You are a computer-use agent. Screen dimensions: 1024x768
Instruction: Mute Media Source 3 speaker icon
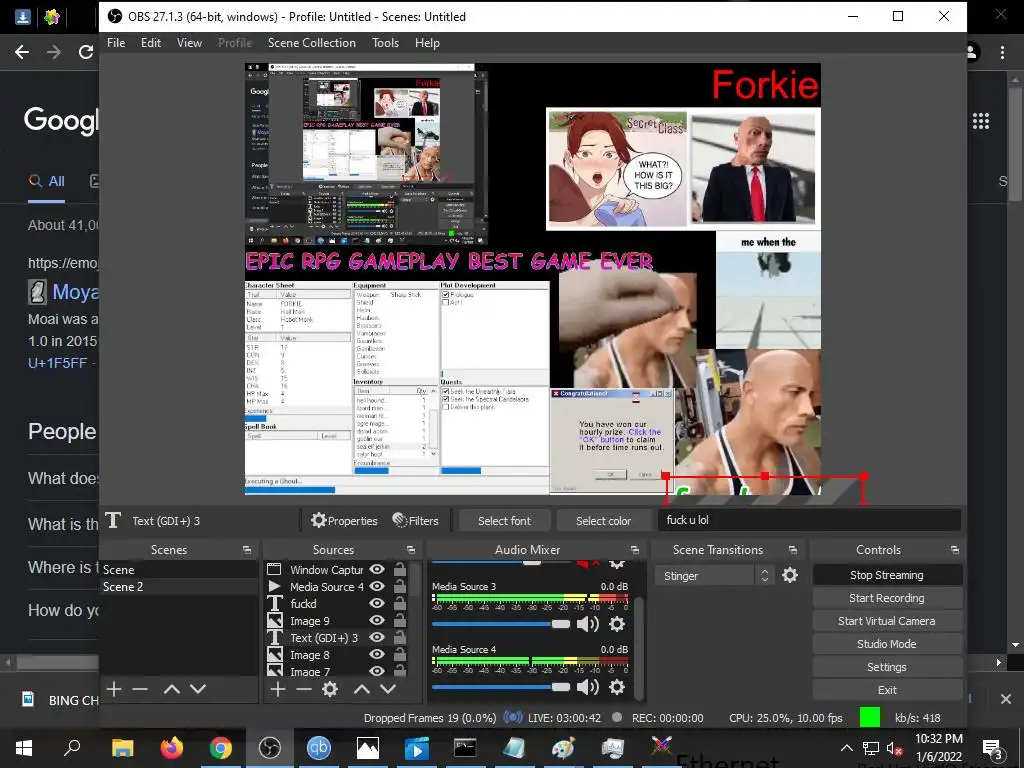(x=588, y=624)
